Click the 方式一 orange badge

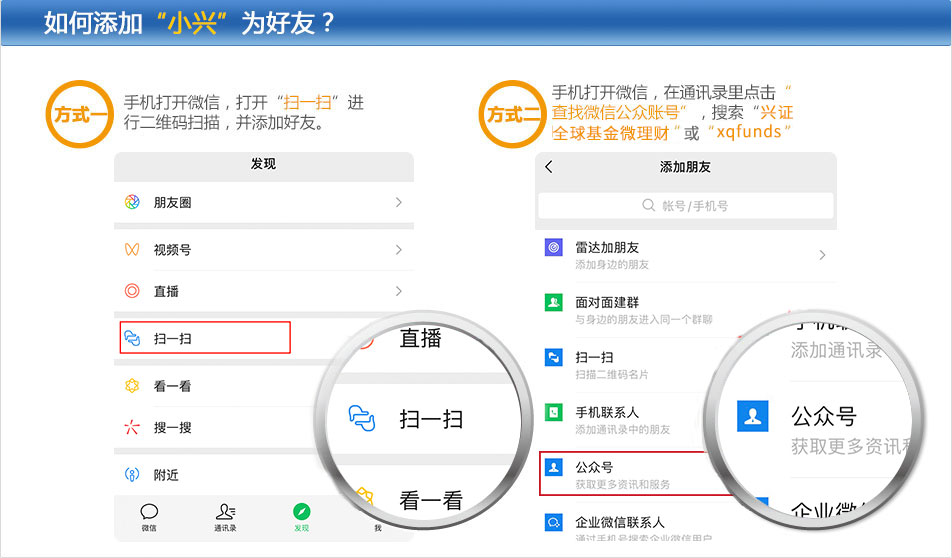80,114
